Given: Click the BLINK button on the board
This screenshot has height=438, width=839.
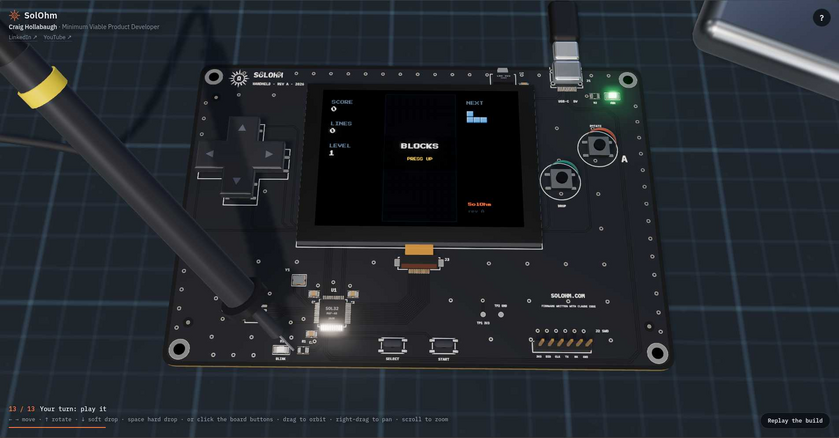Looking at the screenshot, I should [281, 350].
